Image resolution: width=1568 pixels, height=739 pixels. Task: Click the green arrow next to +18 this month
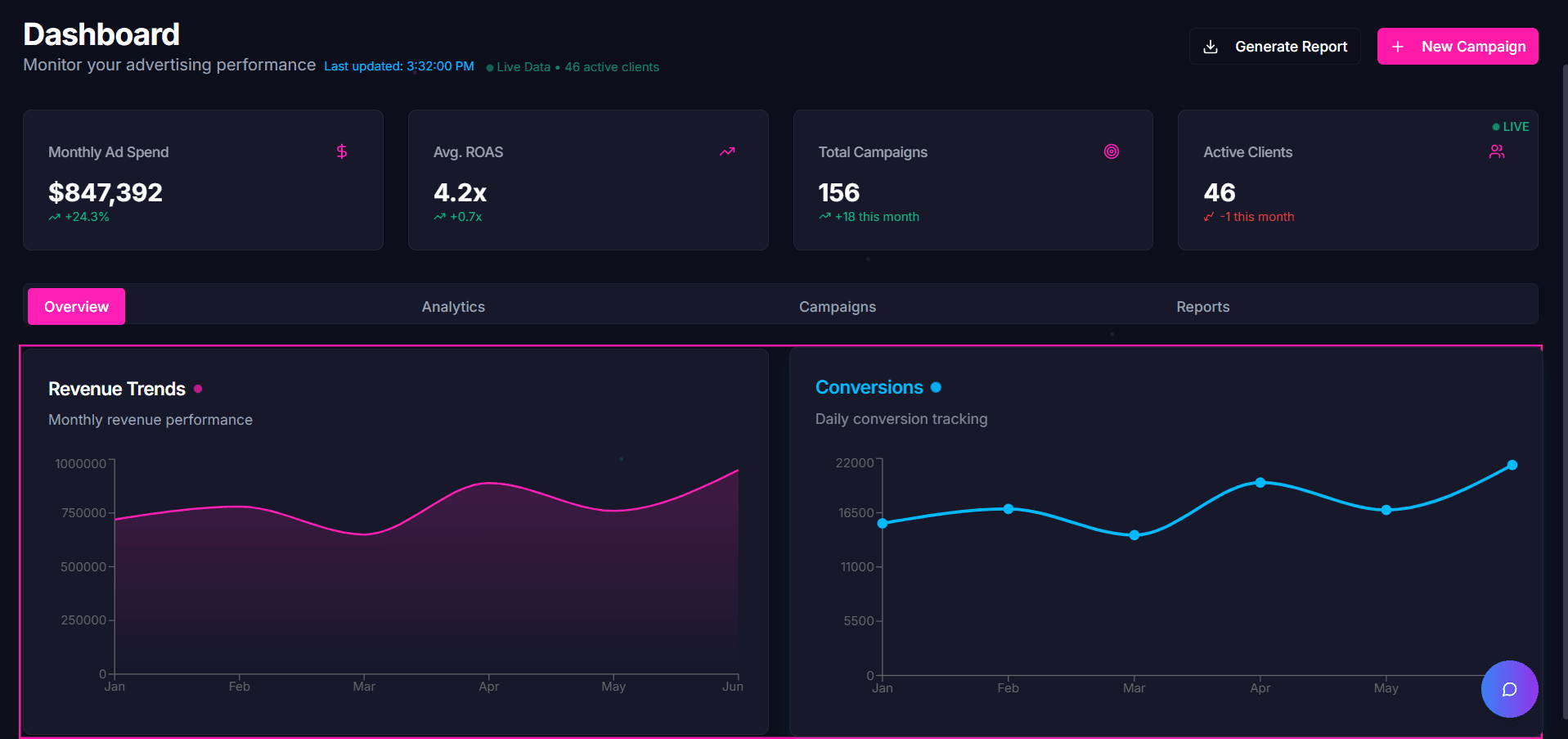(824, 216)
